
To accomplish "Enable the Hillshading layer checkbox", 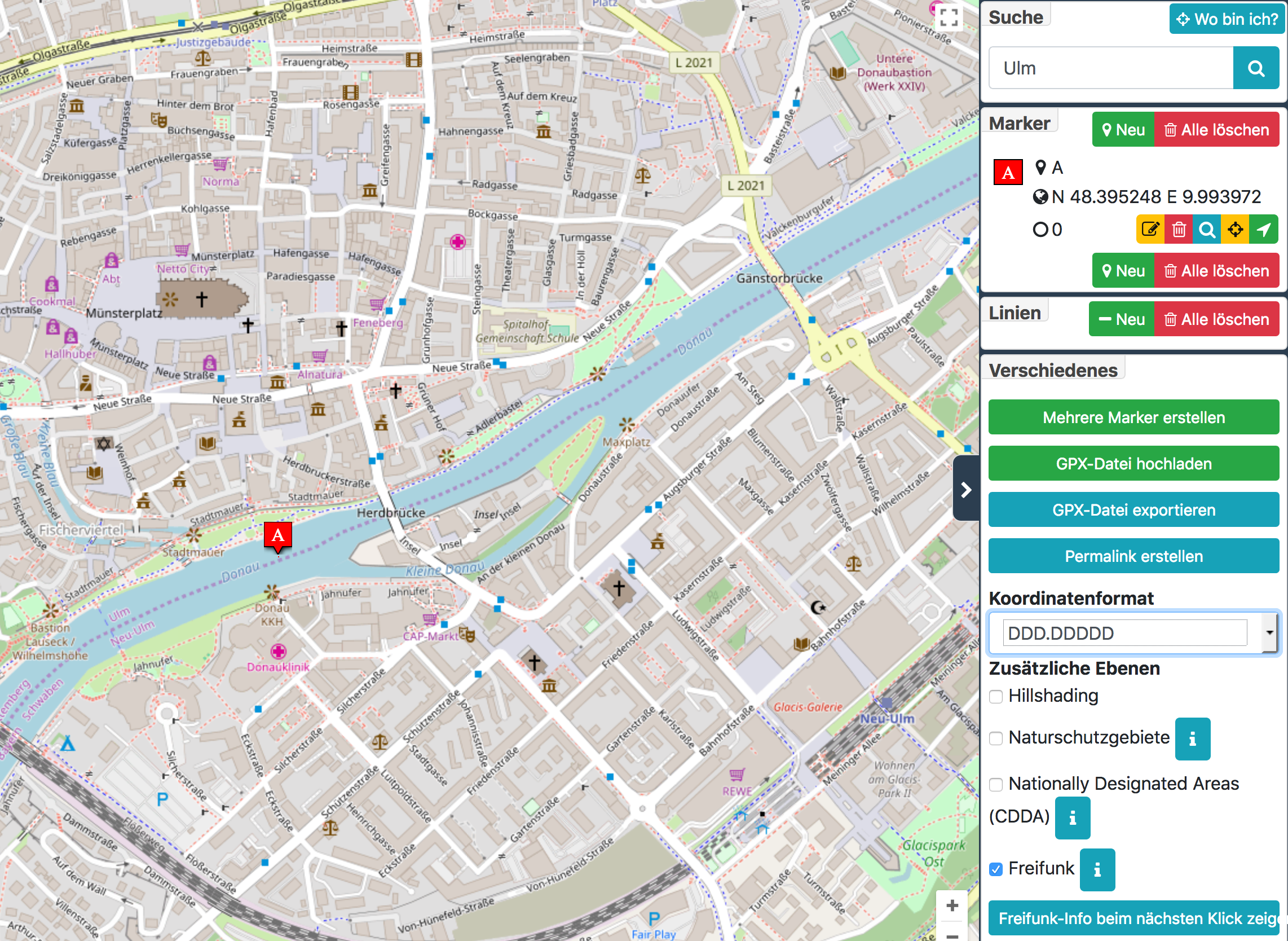I will pos(996,697).
